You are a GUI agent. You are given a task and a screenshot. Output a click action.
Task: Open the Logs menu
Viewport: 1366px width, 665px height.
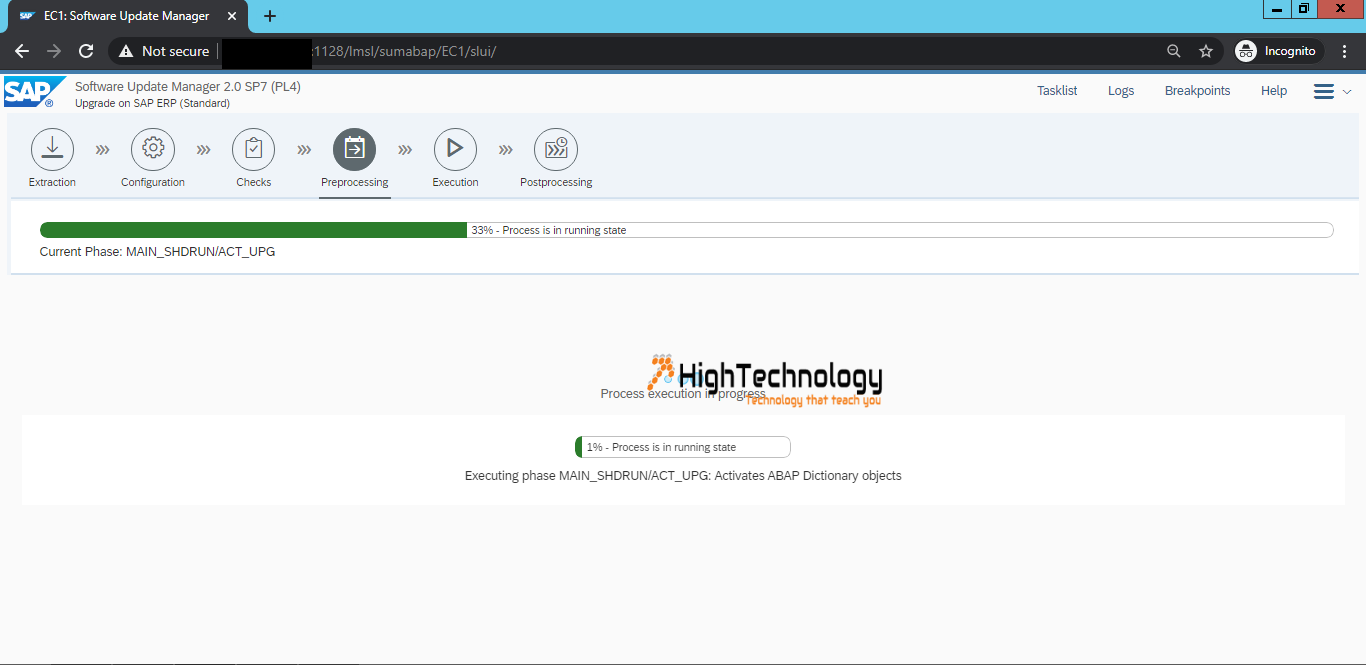[1121, 91]
